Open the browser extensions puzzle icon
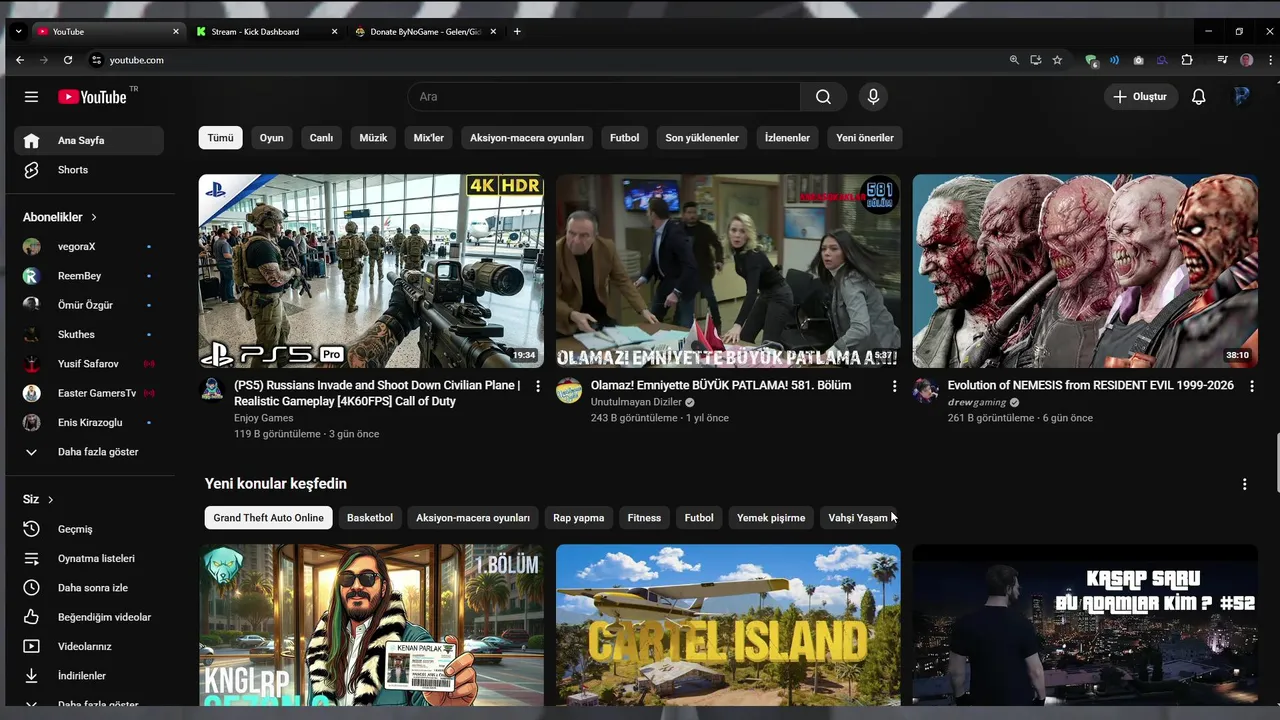Image resolution: width=1280 pixels, height=720 pixels. click(x=1187, y=60)
